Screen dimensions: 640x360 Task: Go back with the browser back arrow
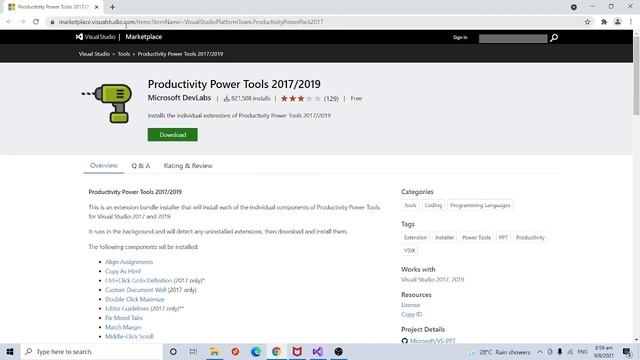9,22
